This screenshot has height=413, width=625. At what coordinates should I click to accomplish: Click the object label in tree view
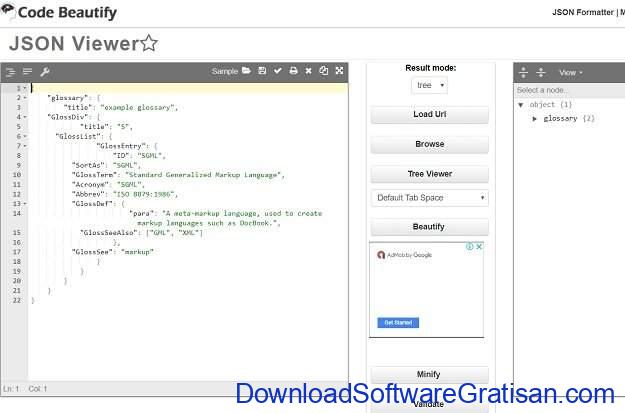[x=542, y=105]
